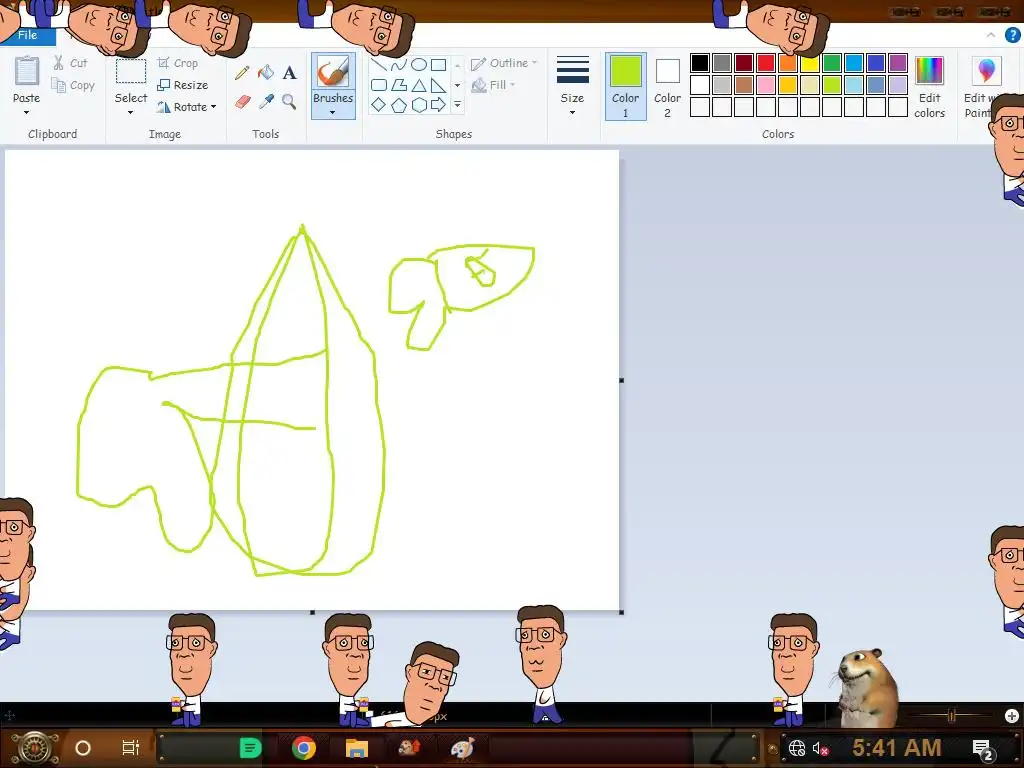Activate Color 1 foreground selector
Viewport: 1024px width, 768px height.
[626, 87]
